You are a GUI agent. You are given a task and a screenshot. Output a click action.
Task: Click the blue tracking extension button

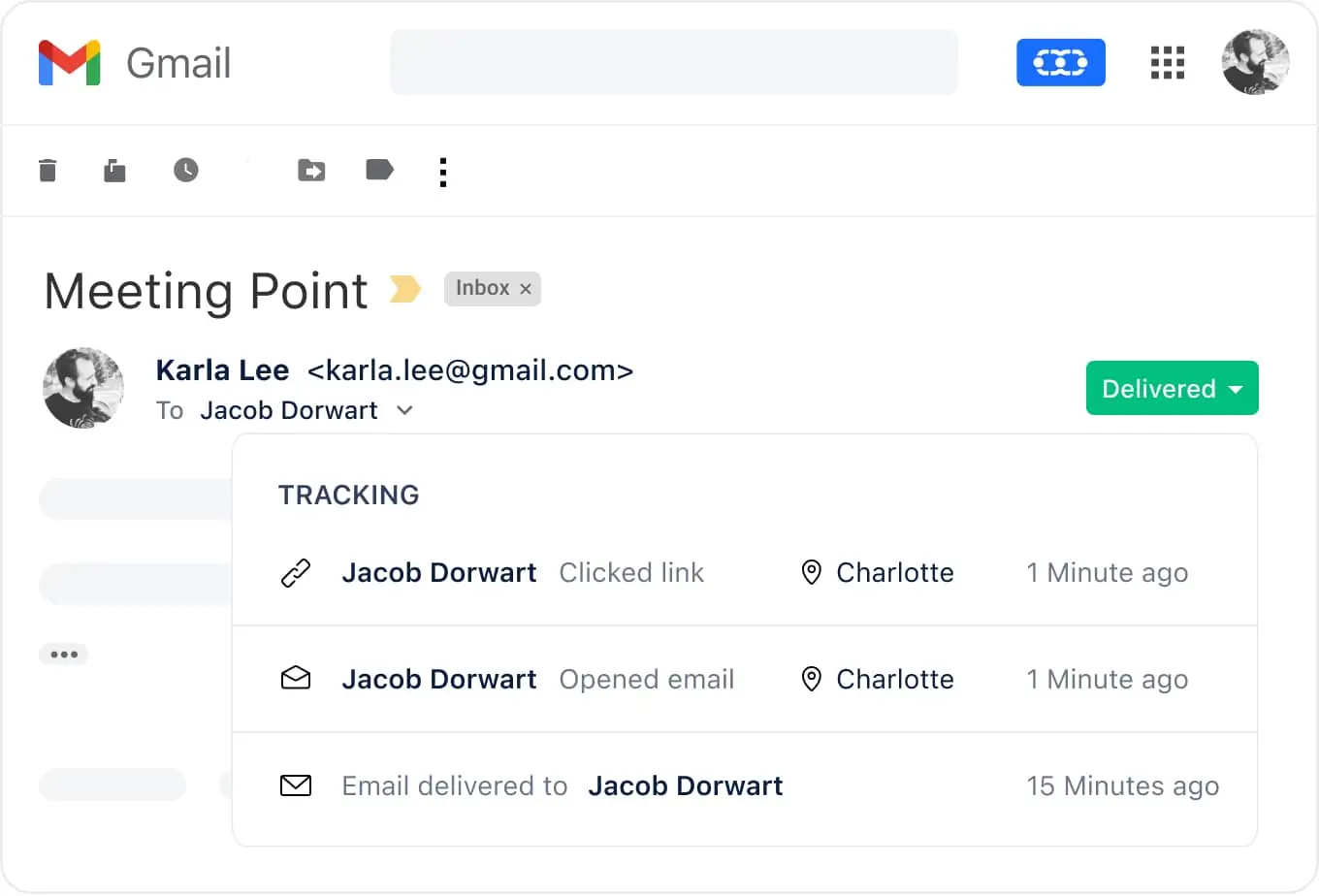1060,63
